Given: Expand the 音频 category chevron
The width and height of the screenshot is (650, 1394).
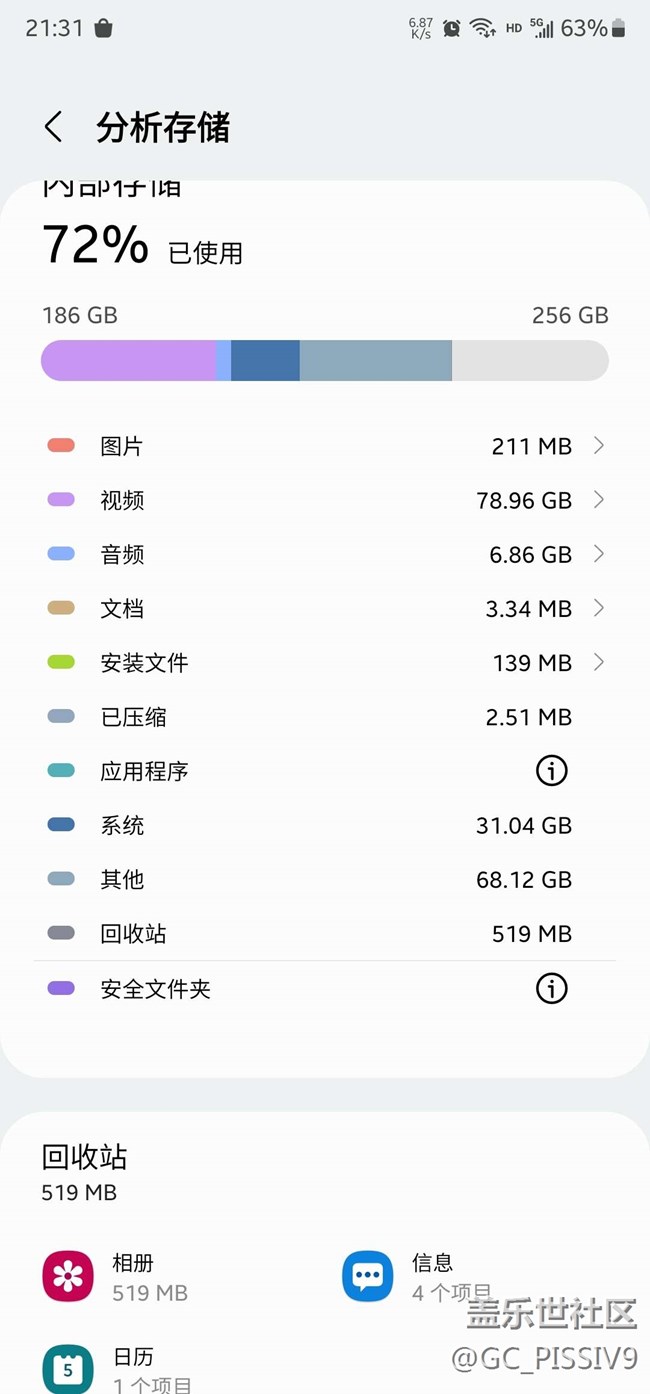Looking at the screenshot, I should pos(599,554).
